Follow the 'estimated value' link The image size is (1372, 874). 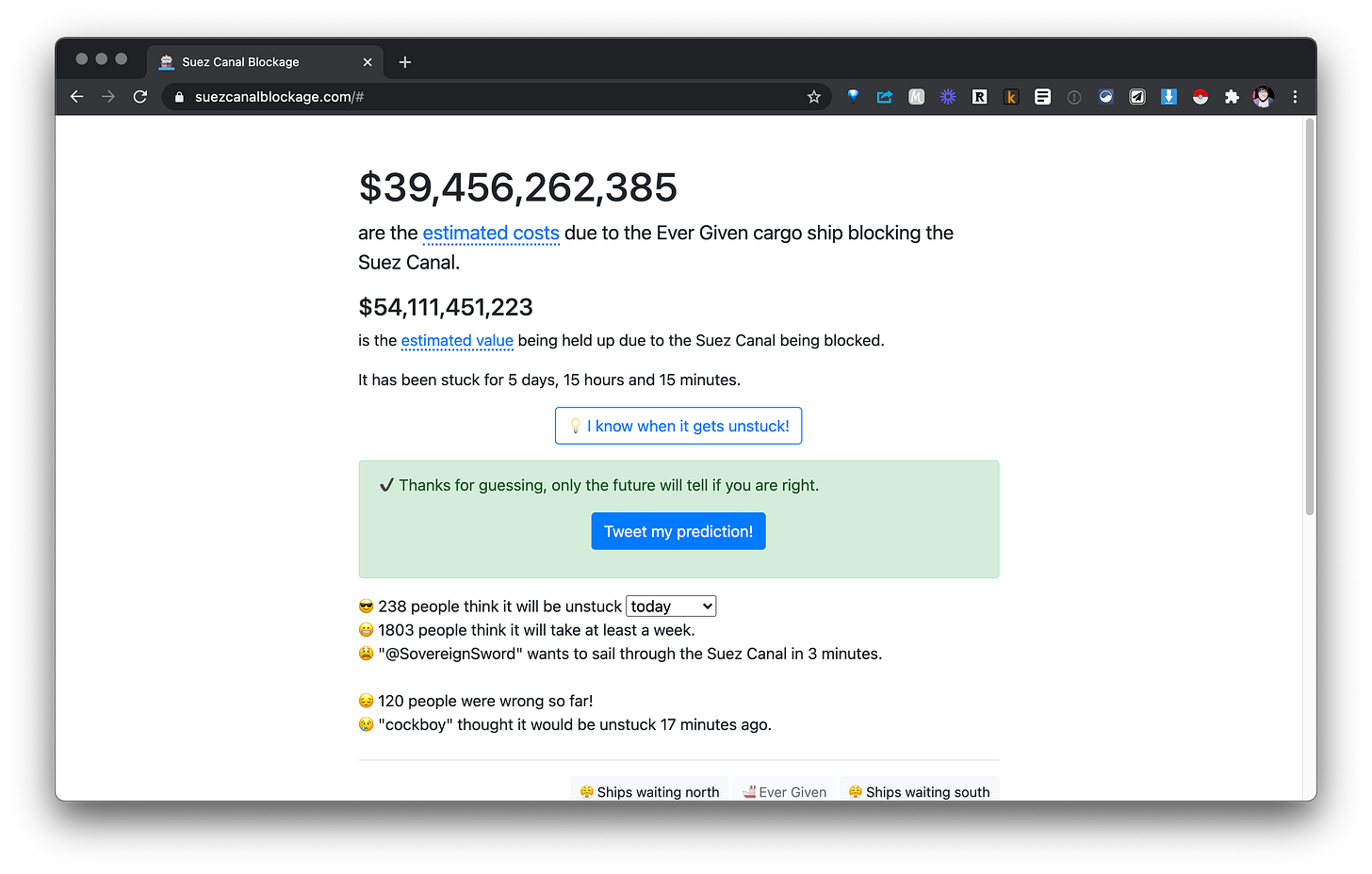[x=457, y=340]
